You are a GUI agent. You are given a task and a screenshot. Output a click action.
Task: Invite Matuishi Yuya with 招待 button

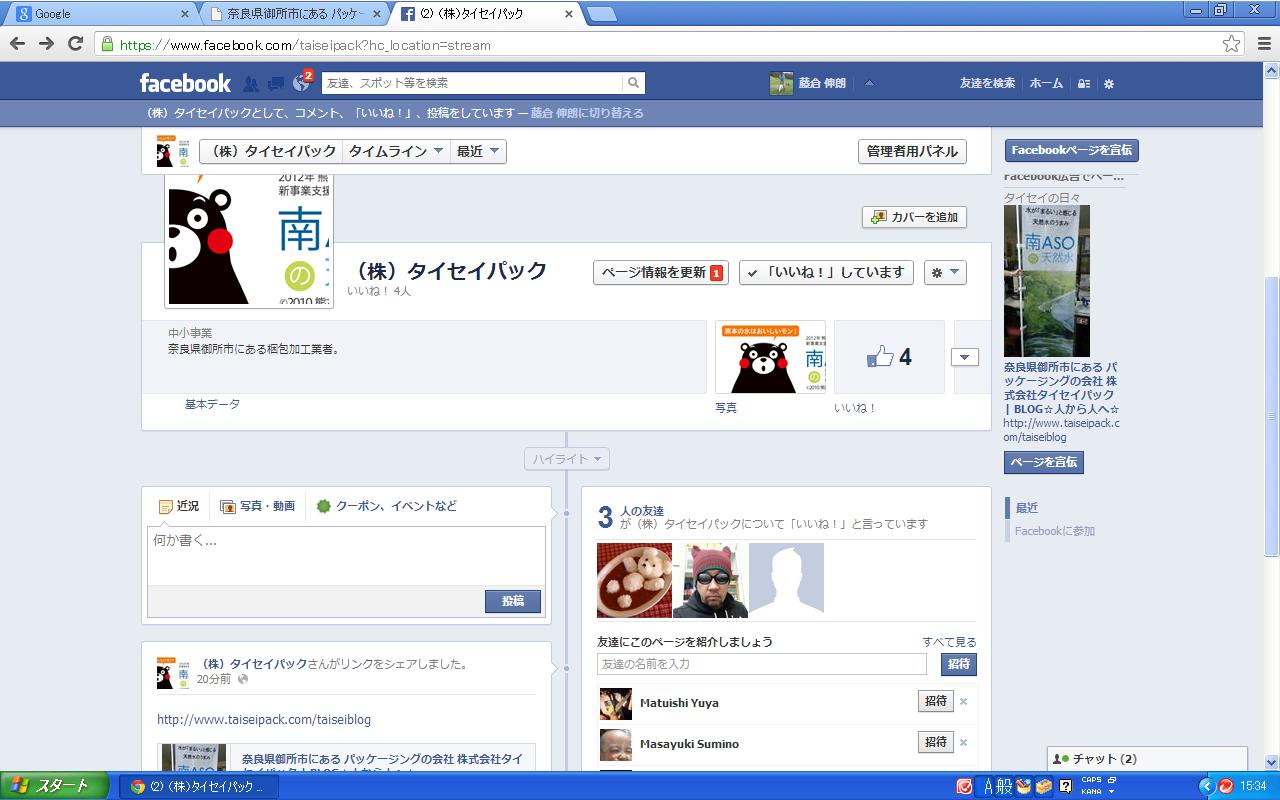[x=936, y=702]
